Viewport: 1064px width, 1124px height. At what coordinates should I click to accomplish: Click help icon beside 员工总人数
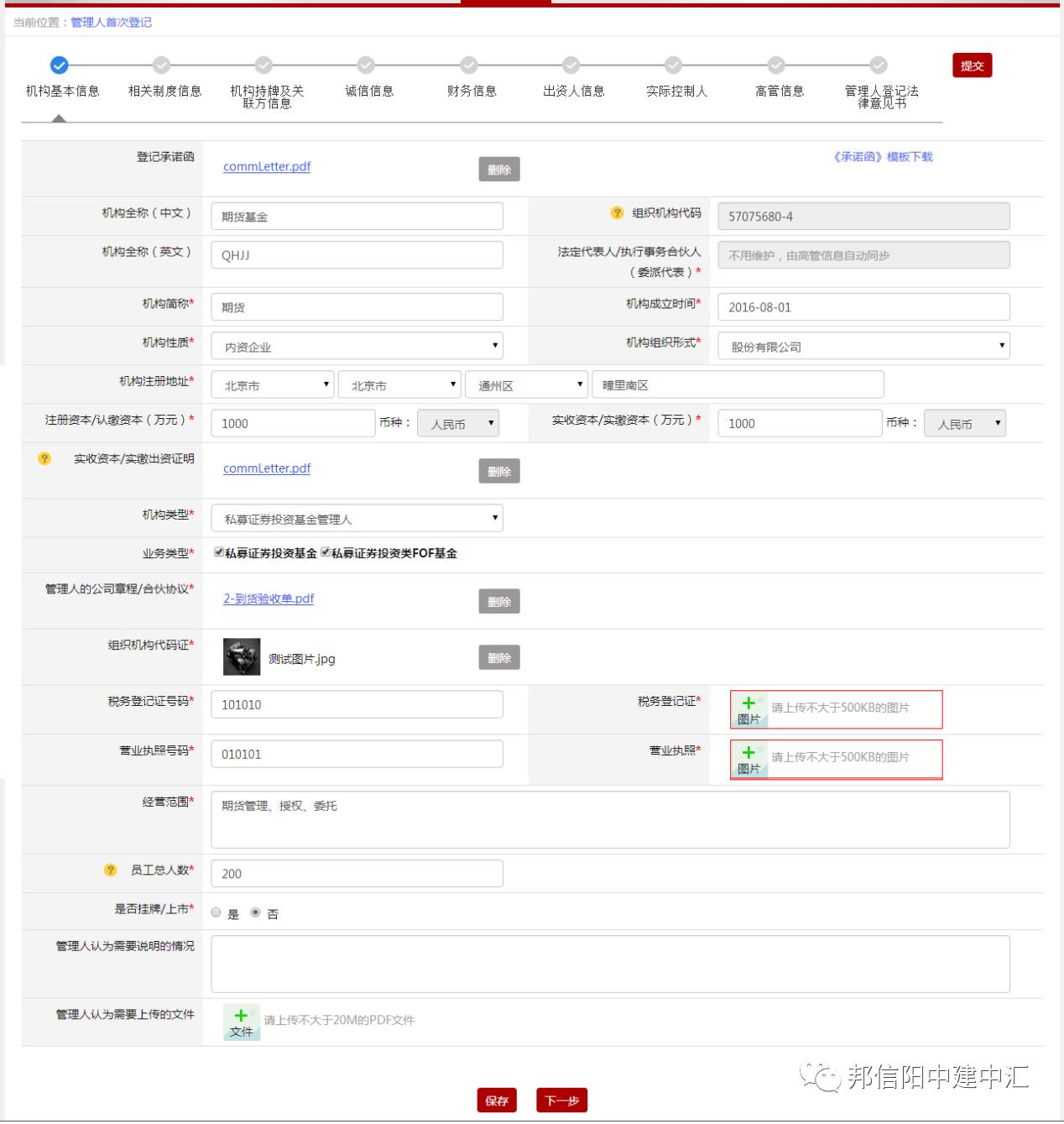110,870
